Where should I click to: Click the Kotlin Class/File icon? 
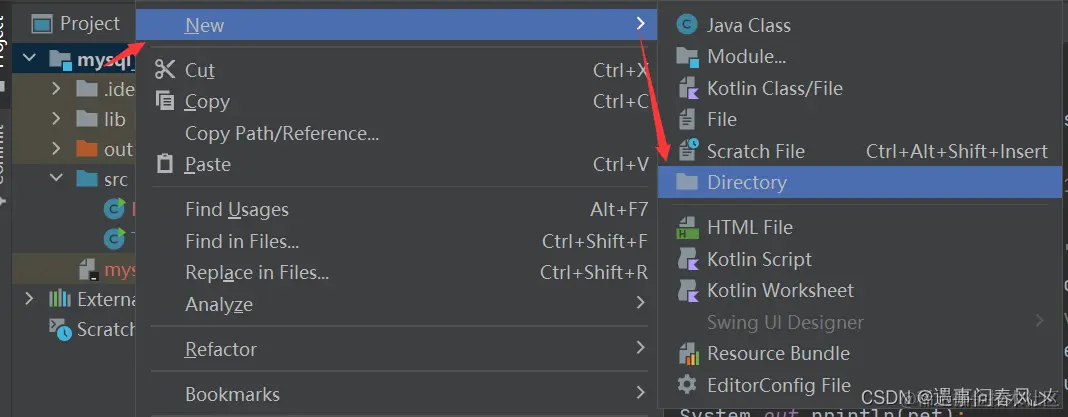pyautogui.click(x=689, y=89)
